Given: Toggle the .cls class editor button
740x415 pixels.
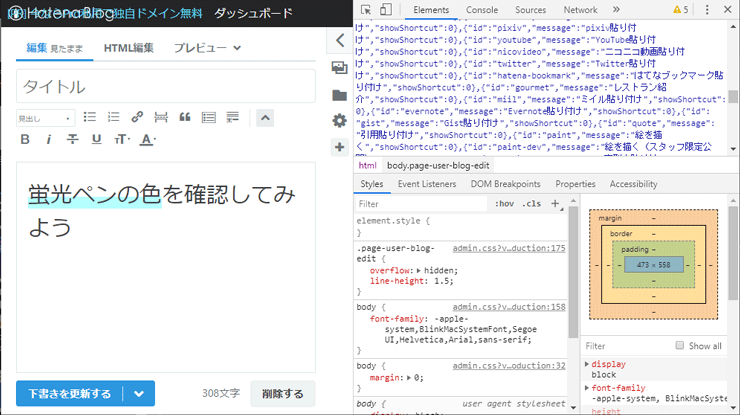Looking at the screenshot, I should pos(531,204).
